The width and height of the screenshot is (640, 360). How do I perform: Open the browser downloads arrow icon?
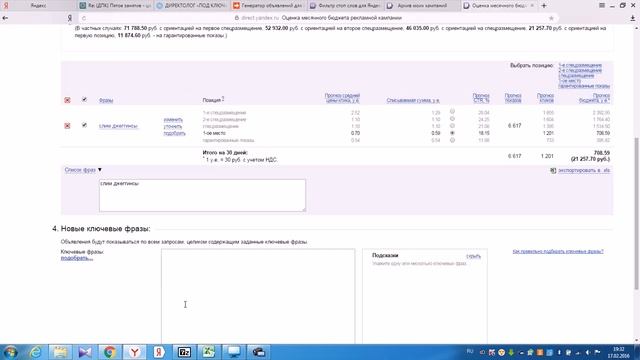633,18
